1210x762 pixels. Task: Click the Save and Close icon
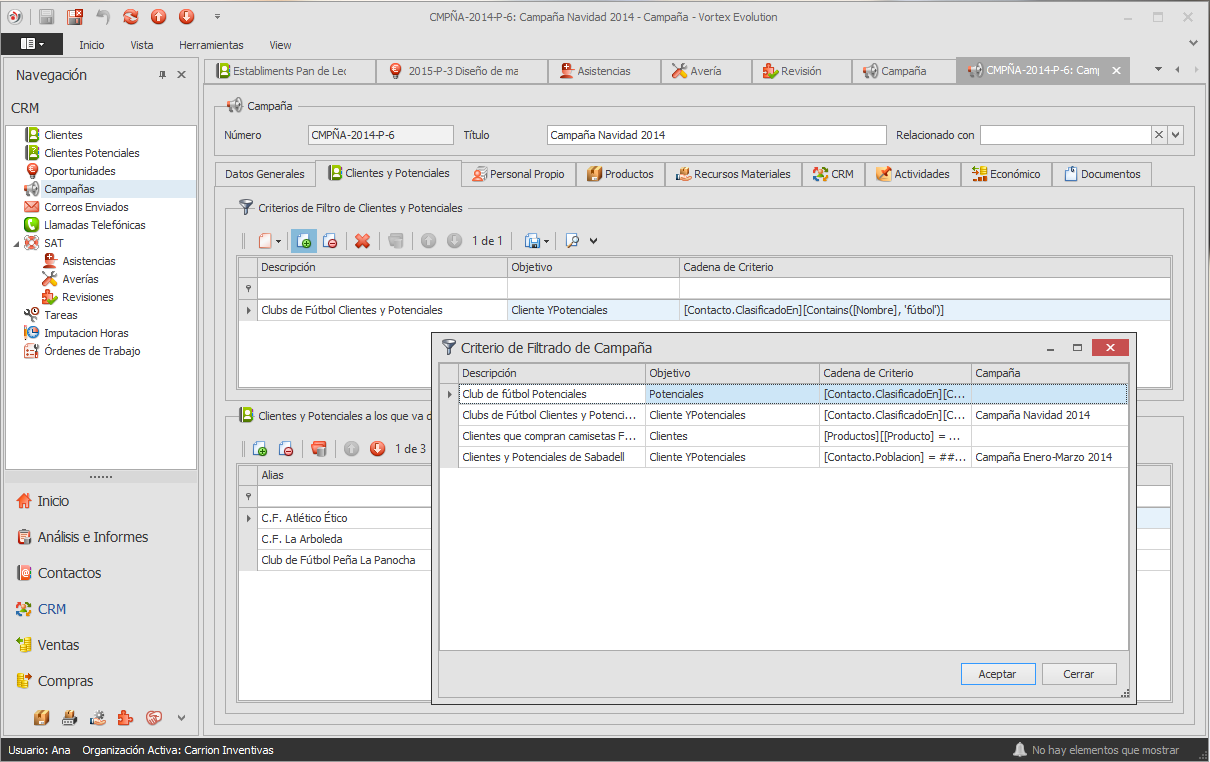coord(75,17)
